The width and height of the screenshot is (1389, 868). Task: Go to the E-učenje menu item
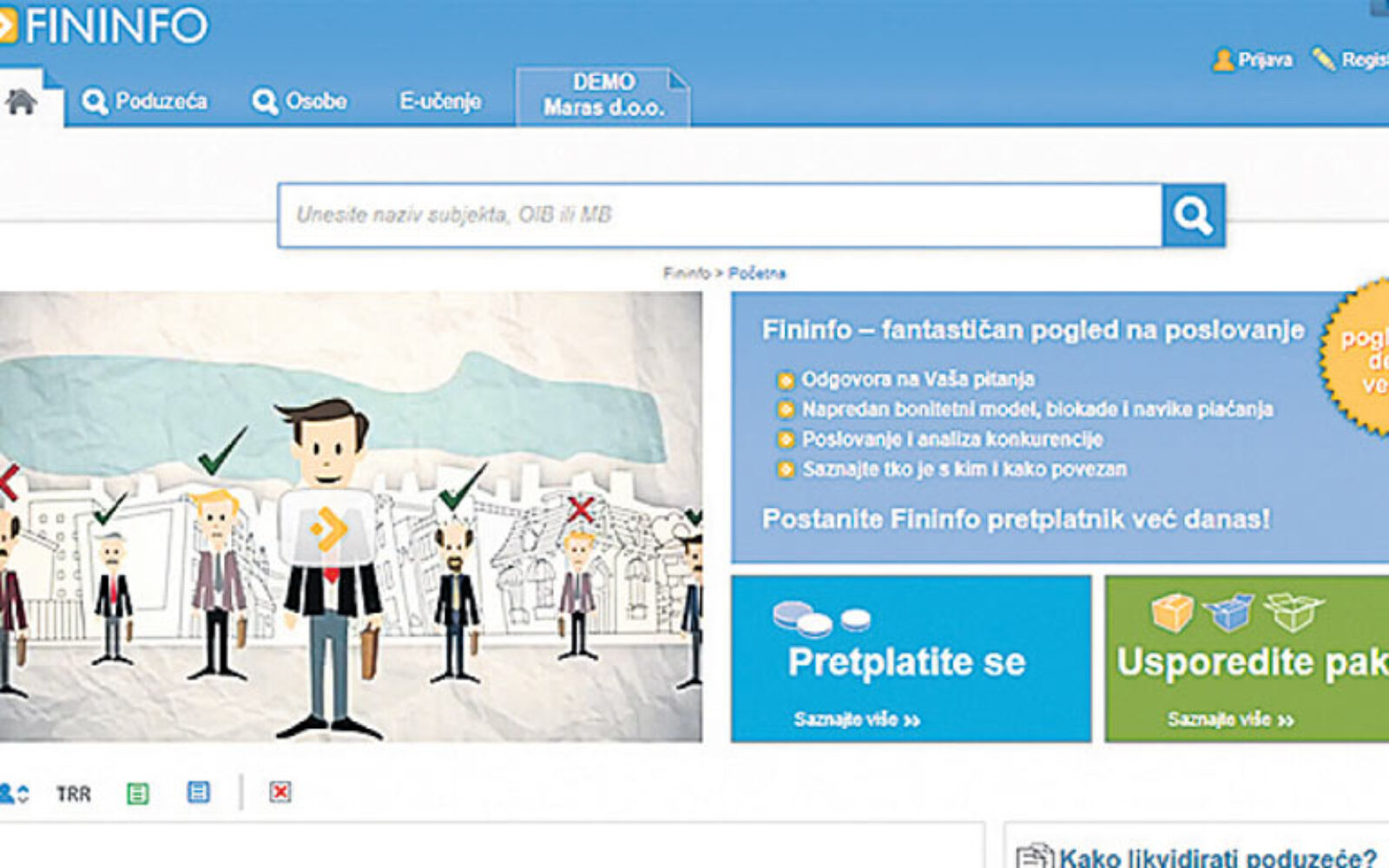440,102
